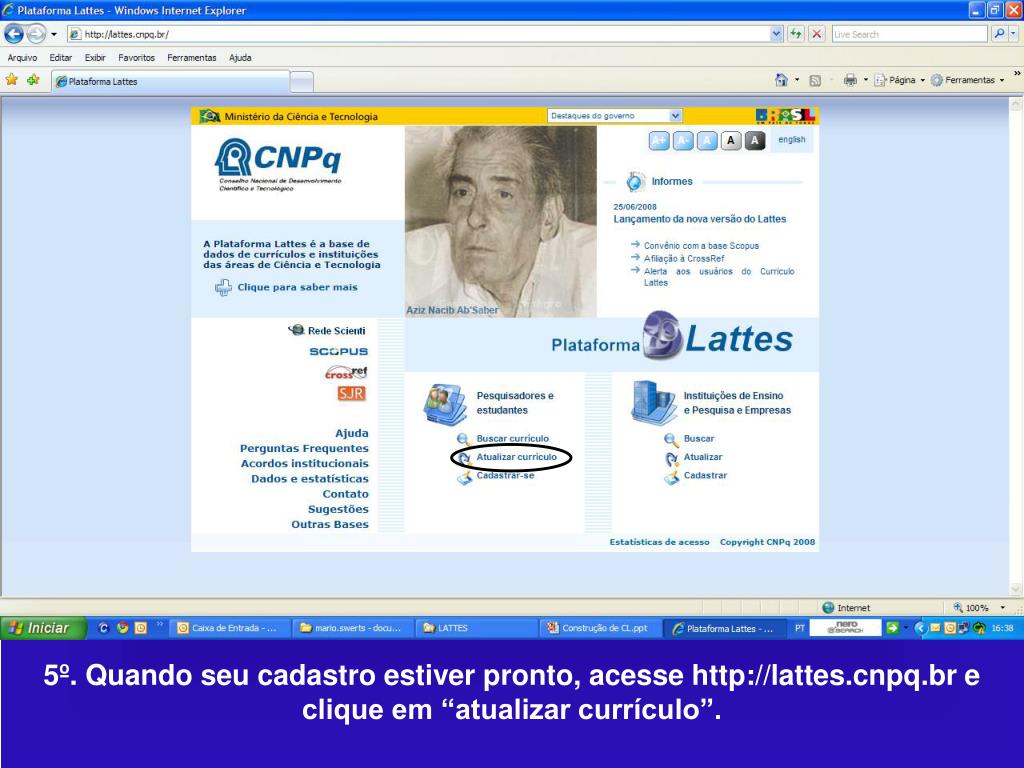1024x768 pixels.
Task: Click the Acordos institucionais link
Action: coord(304,464)
